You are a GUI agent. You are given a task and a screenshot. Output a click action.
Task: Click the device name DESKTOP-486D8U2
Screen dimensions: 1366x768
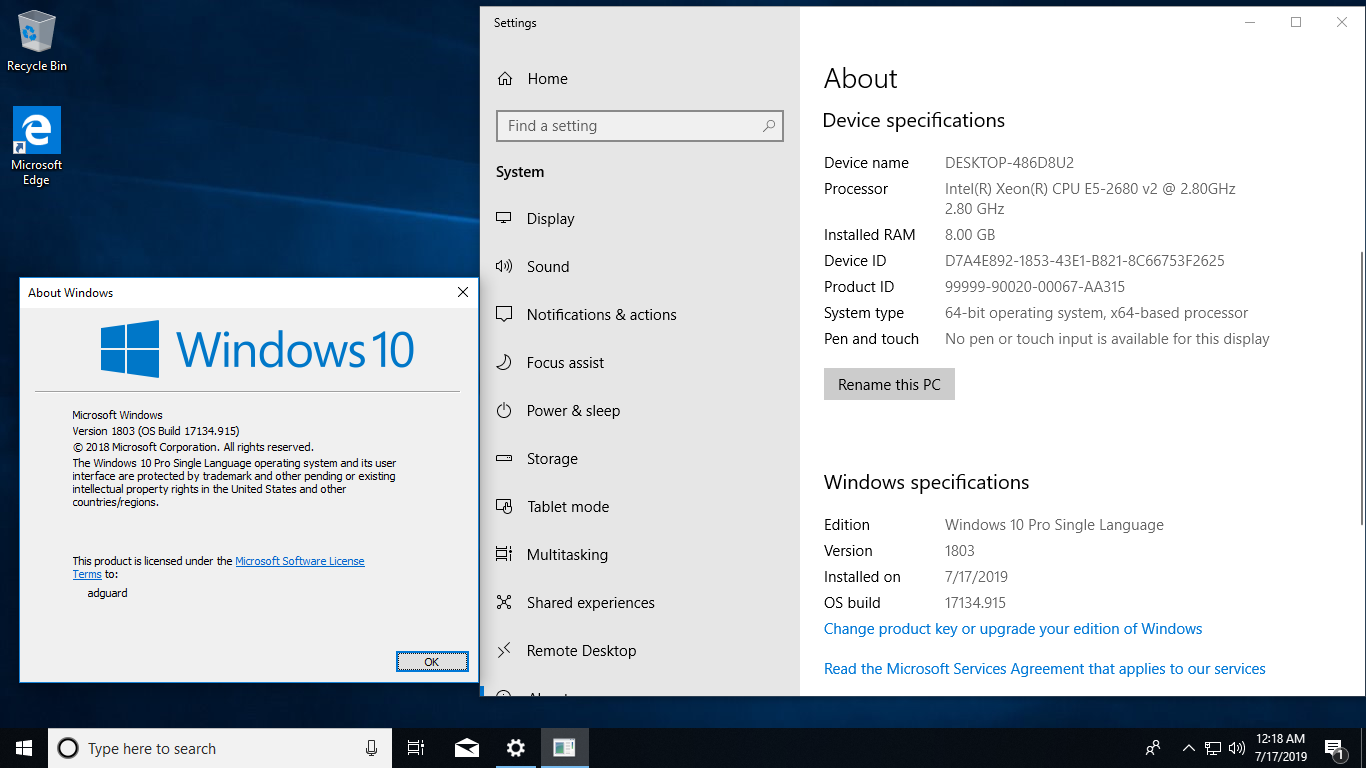[1009, 163]
